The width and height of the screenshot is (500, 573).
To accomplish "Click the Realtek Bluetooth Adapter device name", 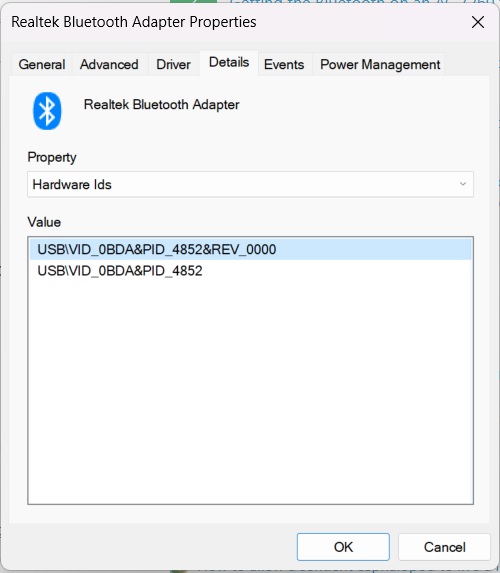I will [162, 105].
